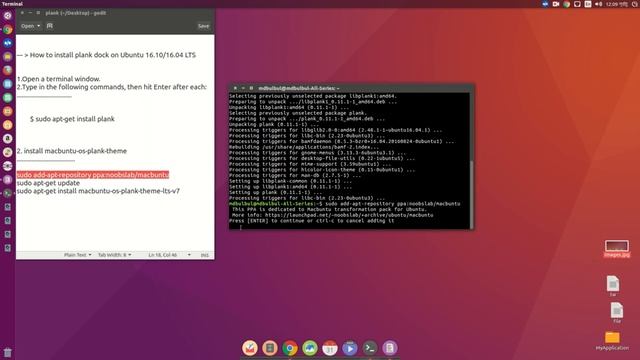Click the terminal scrollbar handle
The height and width of the screenshot is (360, 640).
(x=471, y=194)
